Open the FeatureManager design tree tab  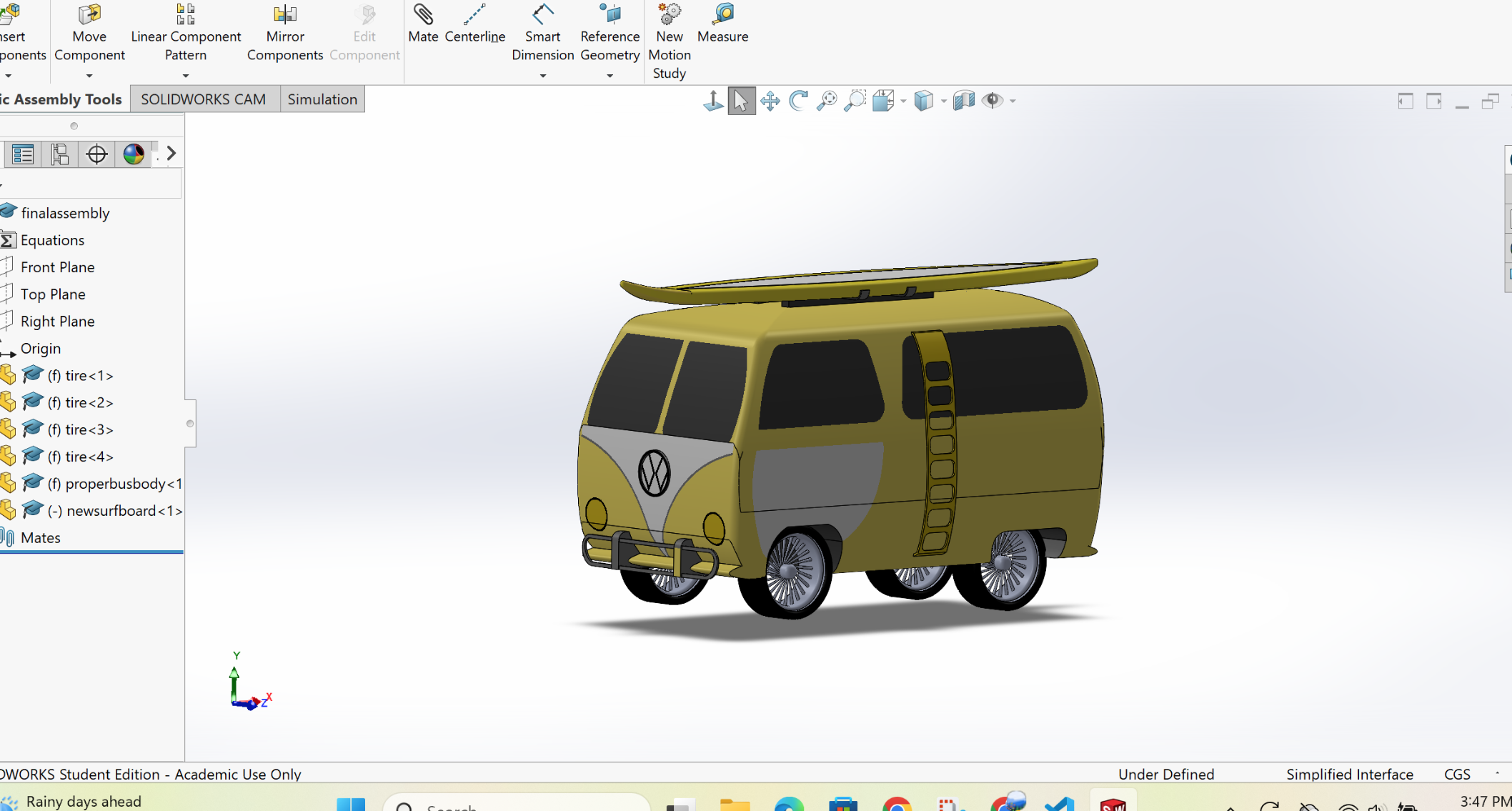(23, 154)
